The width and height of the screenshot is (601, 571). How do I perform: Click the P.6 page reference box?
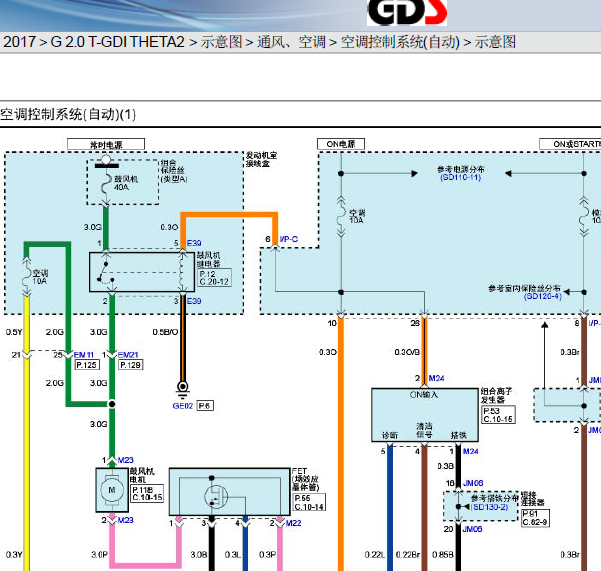point(205,406)
